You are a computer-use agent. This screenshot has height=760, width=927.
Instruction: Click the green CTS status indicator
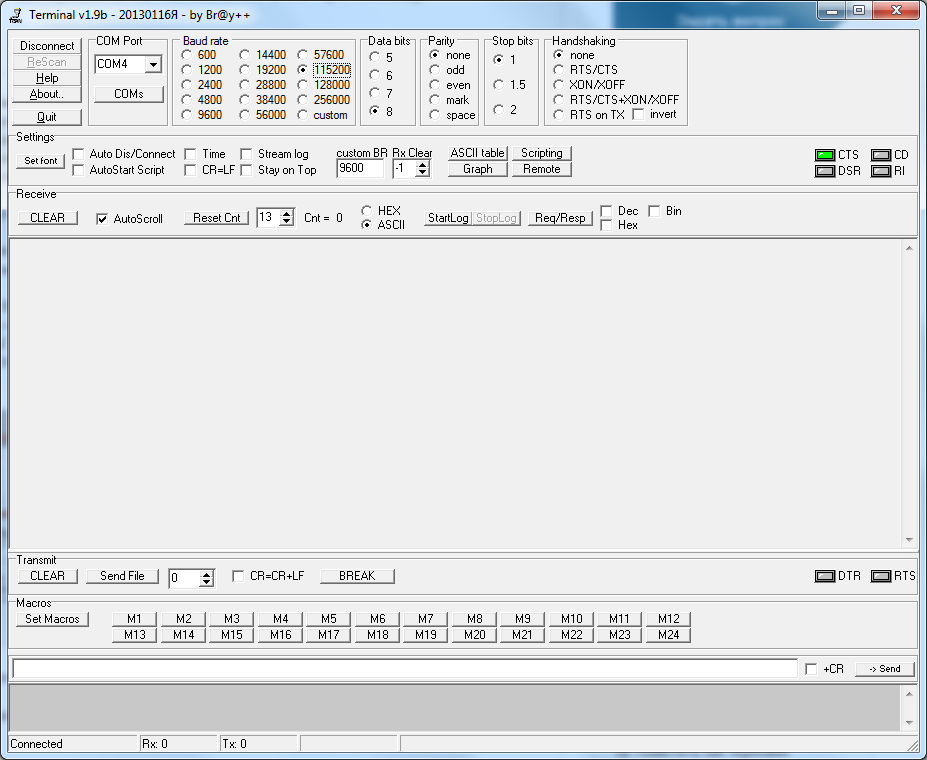pos(827,152)
